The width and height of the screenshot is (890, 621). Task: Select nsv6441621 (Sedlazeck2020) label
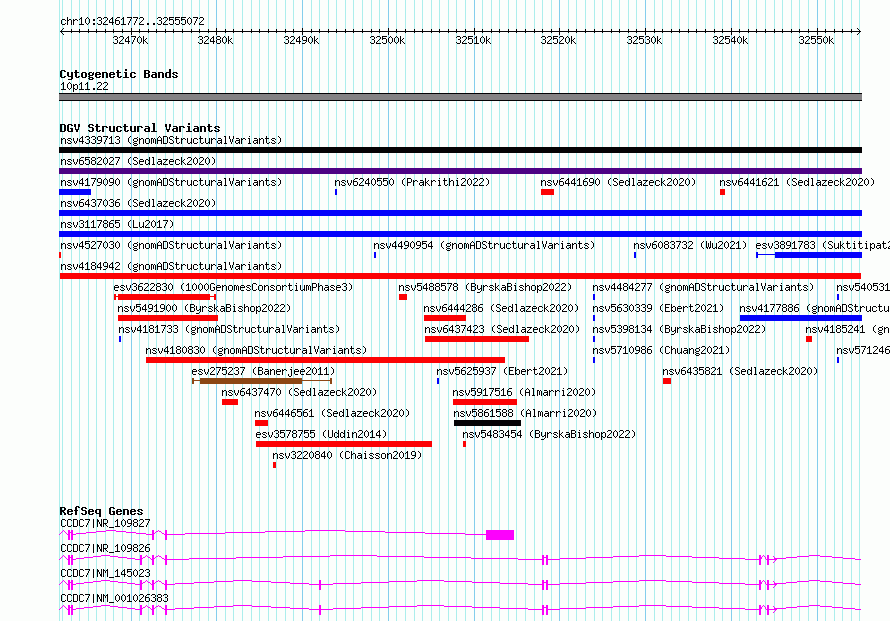click(x=797, y=182)
